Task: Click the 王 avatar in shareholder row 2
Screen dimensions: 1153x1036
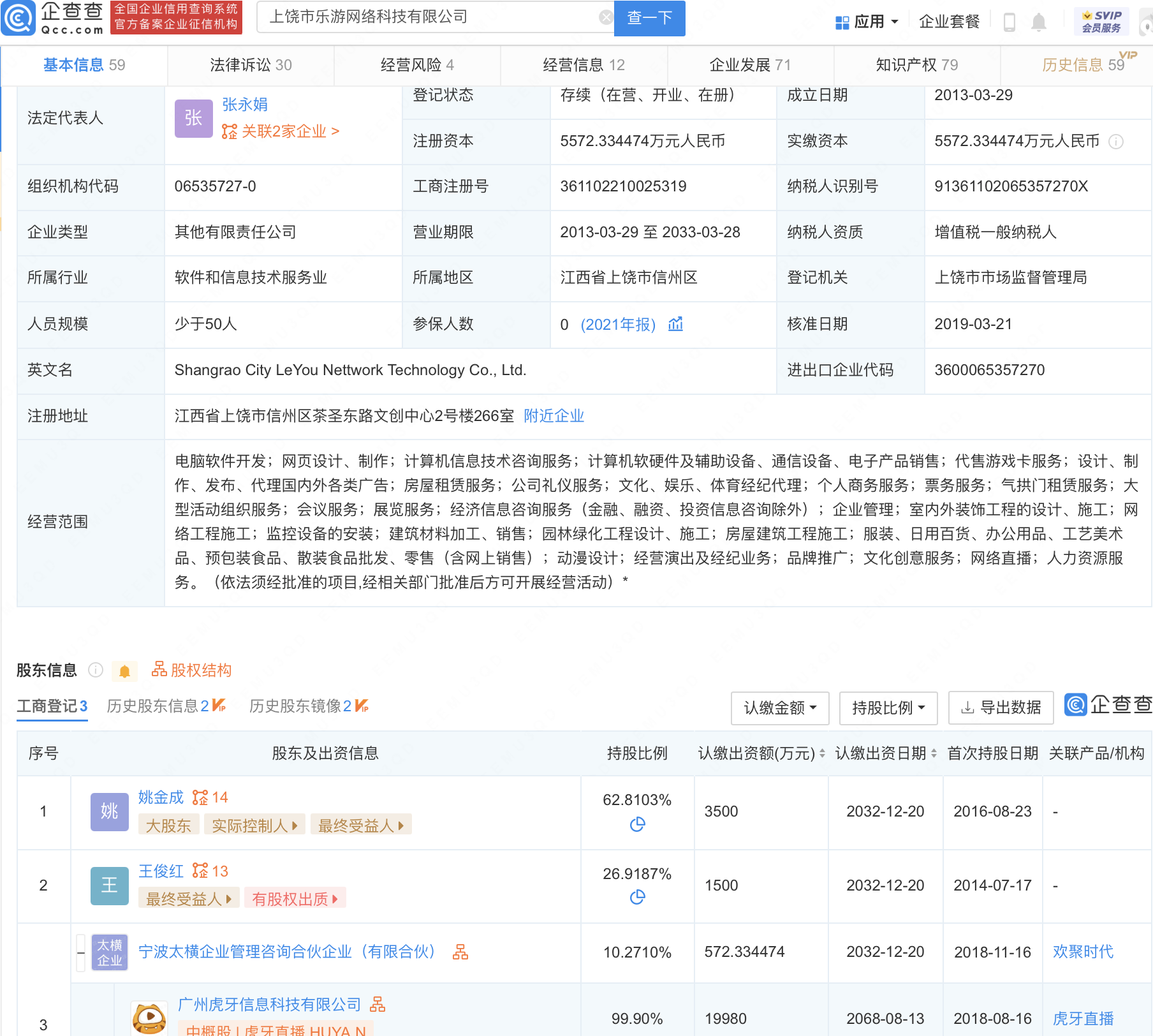Action: 110,885
